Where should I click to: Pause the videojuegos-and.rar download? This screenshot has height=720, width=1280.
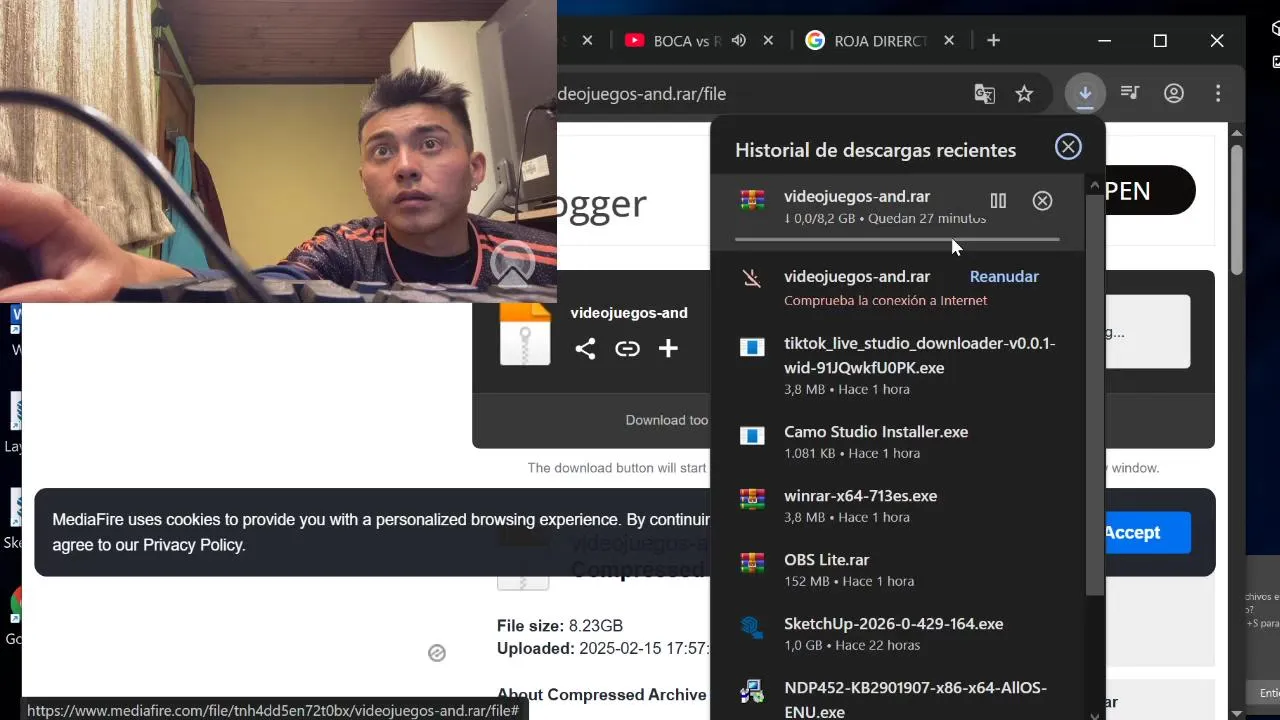click(x=998, y=201)
